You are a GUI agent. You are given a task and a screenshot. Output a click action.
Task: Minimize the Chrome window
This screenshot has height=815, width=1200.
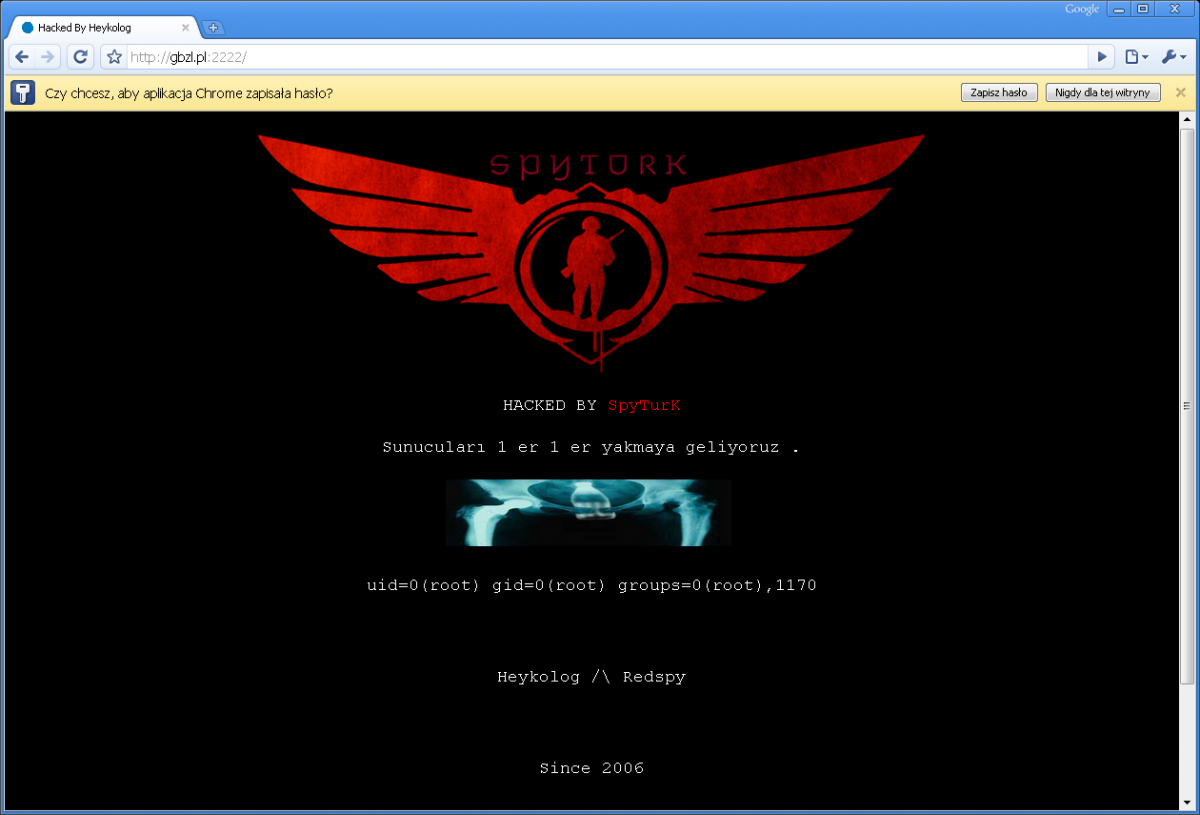(1119, 9)
